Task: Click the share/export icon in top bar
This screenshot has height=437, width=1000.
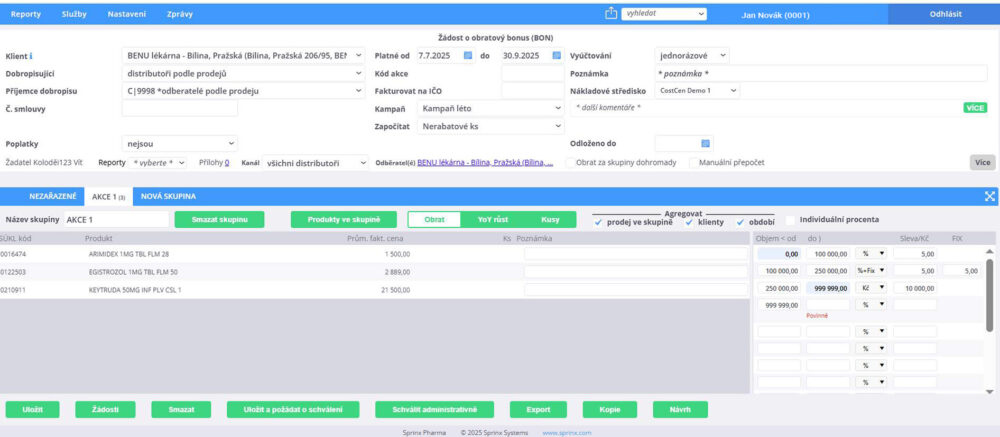Action: pyautogui.click(x=612, y=14)
